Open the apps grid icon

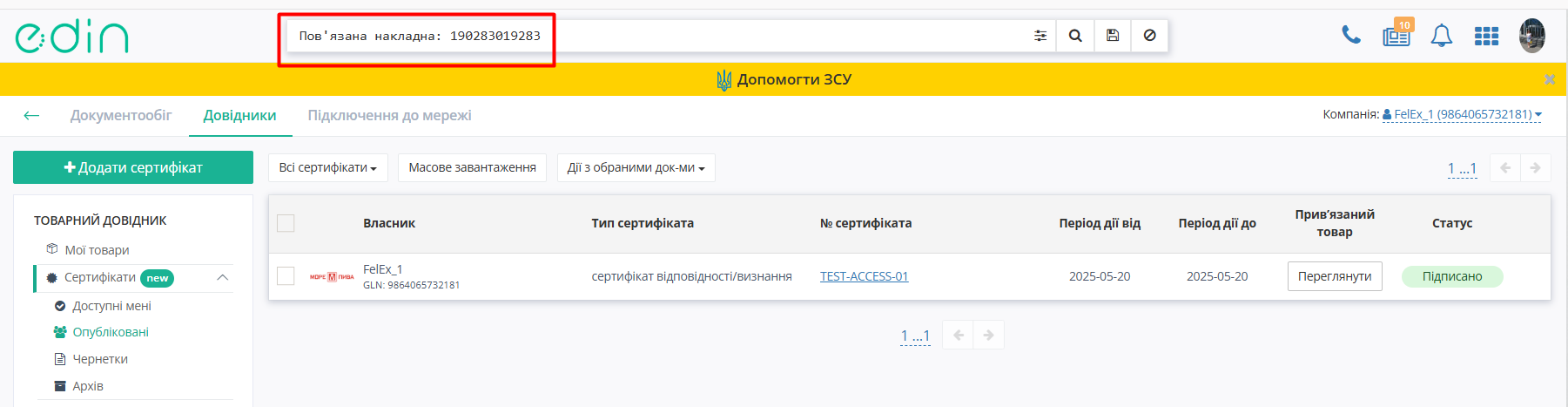point(1486,36)
